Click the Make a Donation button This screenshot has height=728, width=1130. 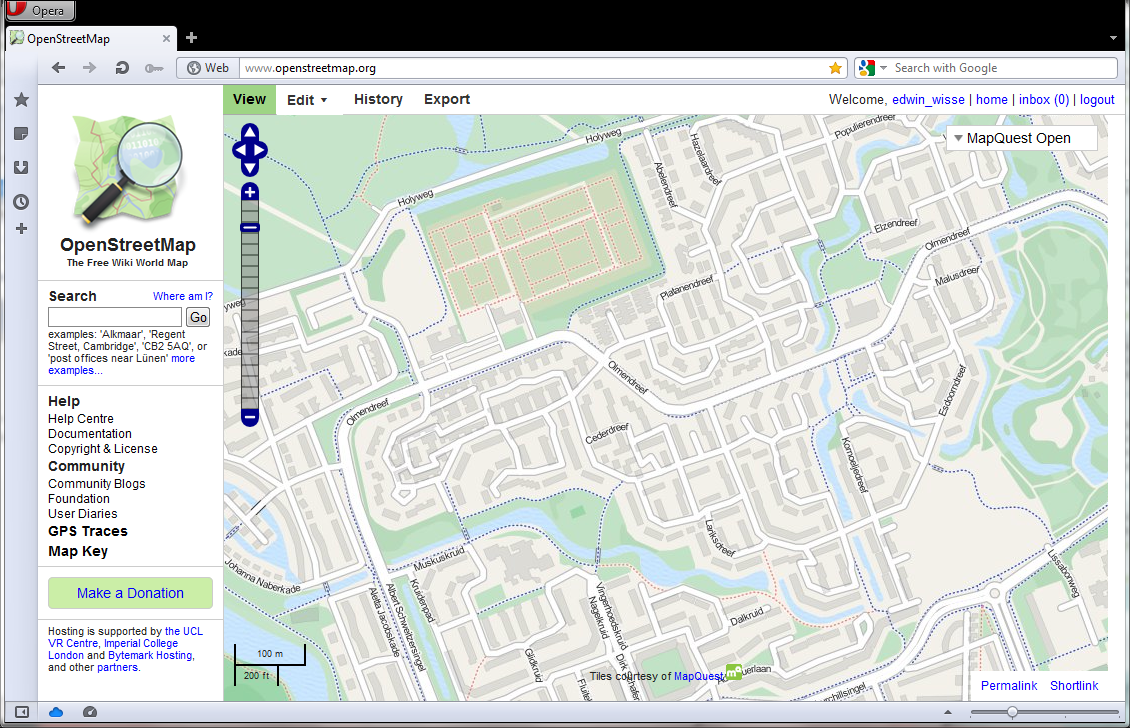pyautogui.click(x=130, y=593)
